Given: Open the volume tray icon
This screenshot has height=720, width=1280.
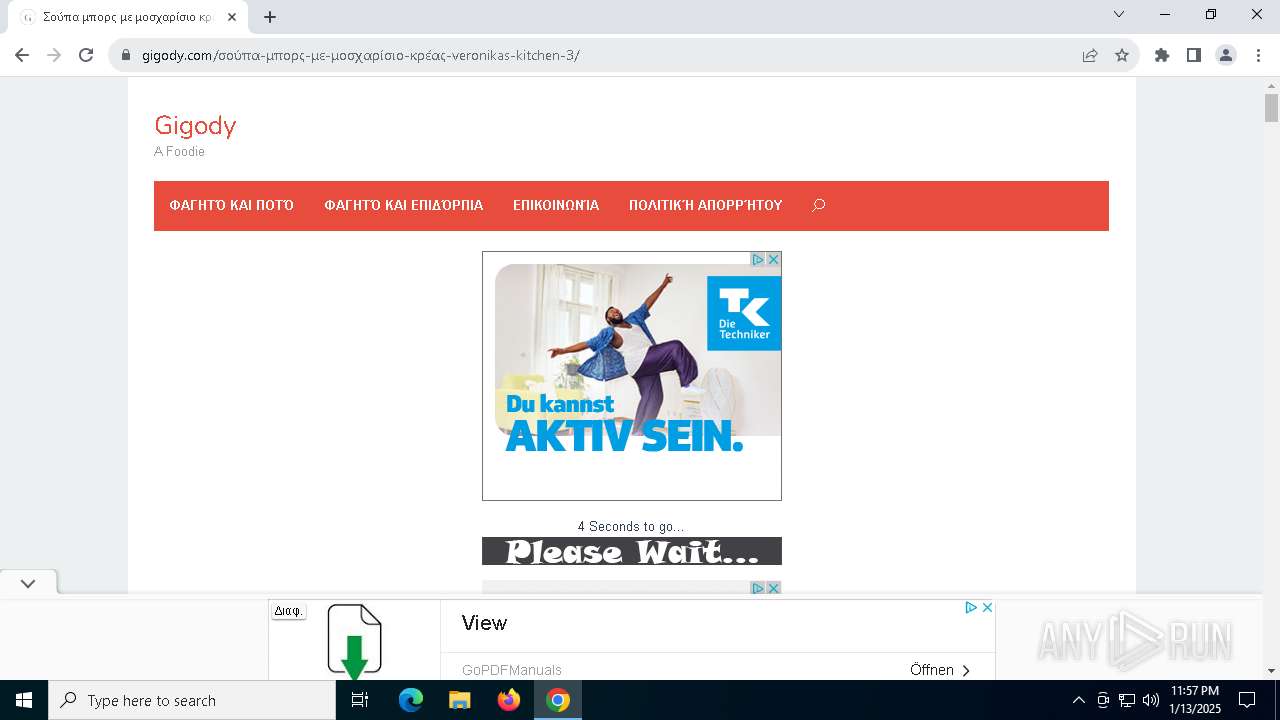Looking at the screenshot, I should coord(1151,700).
